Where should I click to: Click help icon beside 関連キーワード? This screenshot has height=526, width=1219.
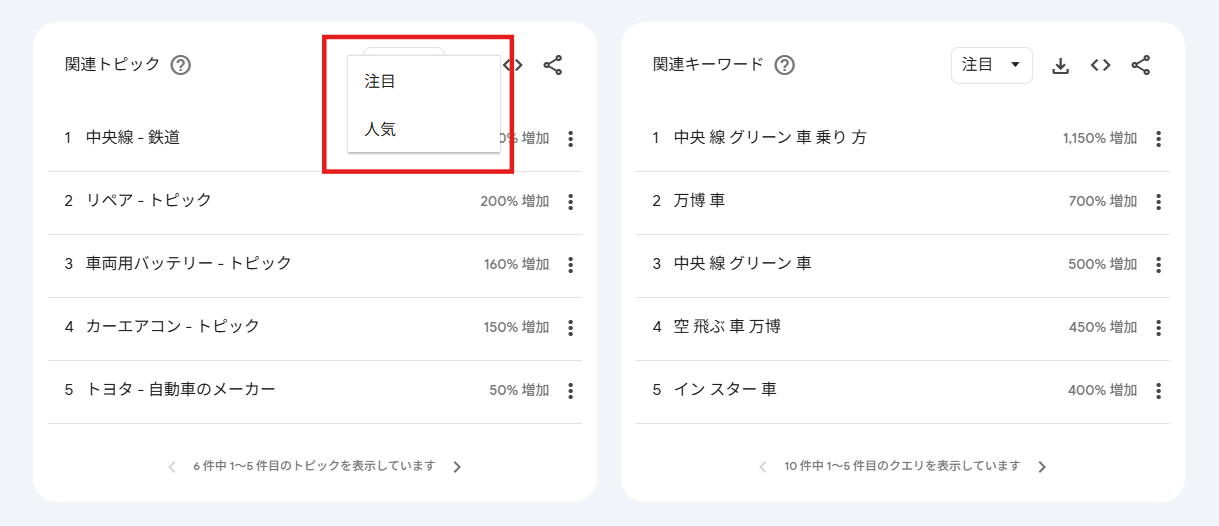pyautogui.click(x=785, y=65)
